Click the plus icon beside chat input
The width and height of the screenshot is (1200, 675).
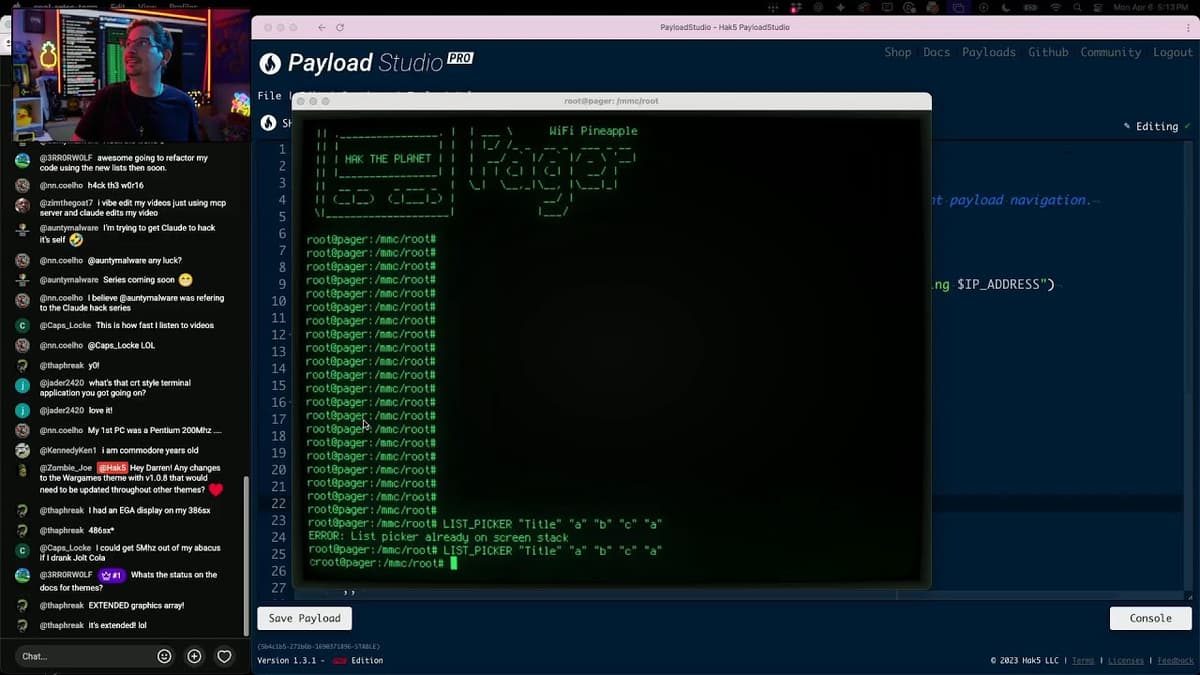tap(195, 656)
